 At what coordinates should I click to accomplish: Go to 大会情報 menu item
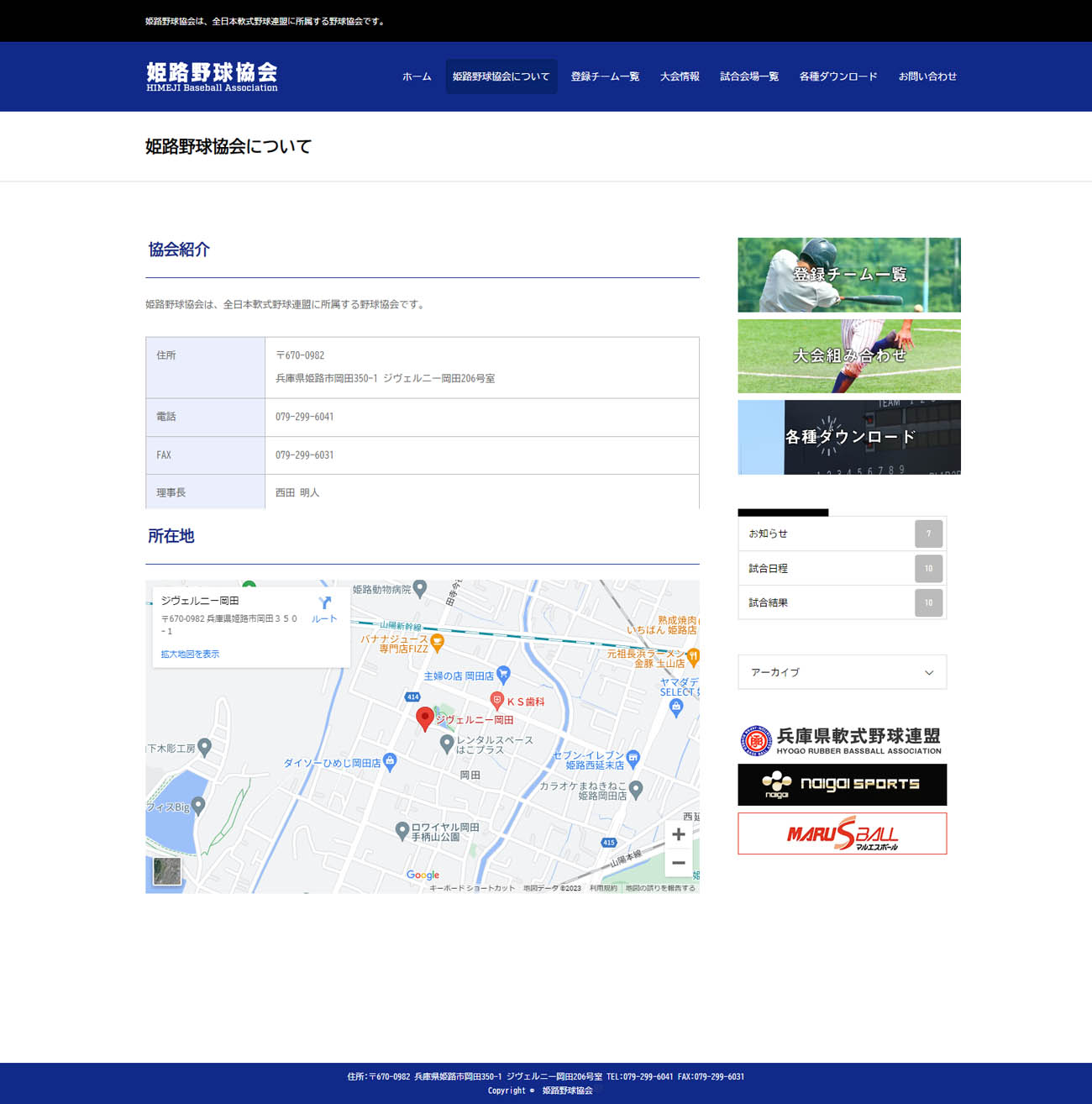(680, 76)
